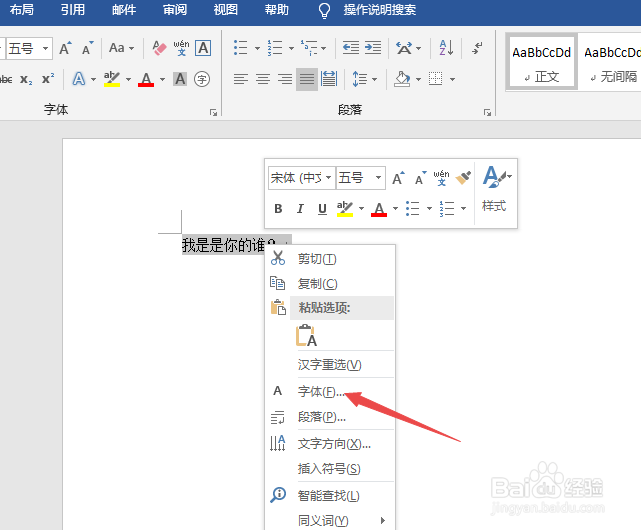Choose 剪切(T) from context menu

point(330,259)
